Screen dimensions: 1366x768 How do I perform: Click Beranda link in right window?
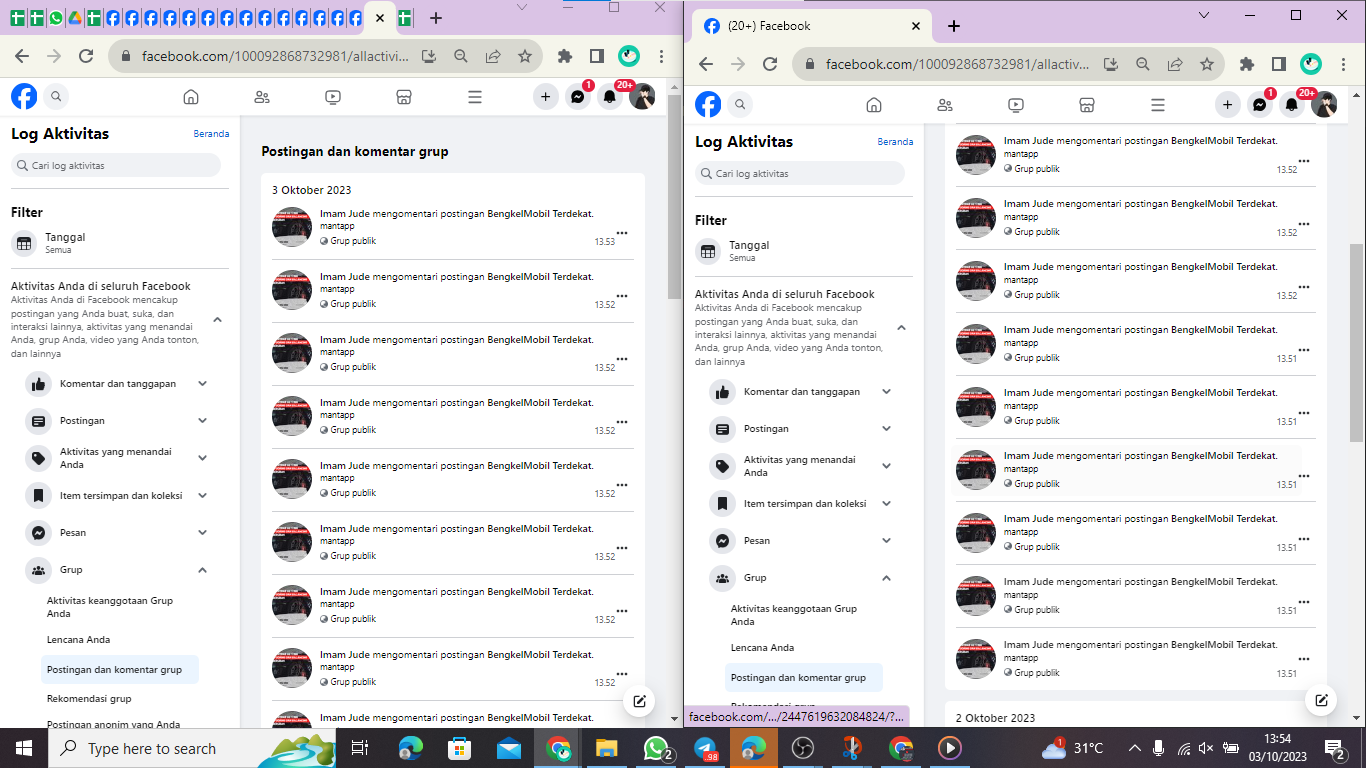(x=895, y=142)
